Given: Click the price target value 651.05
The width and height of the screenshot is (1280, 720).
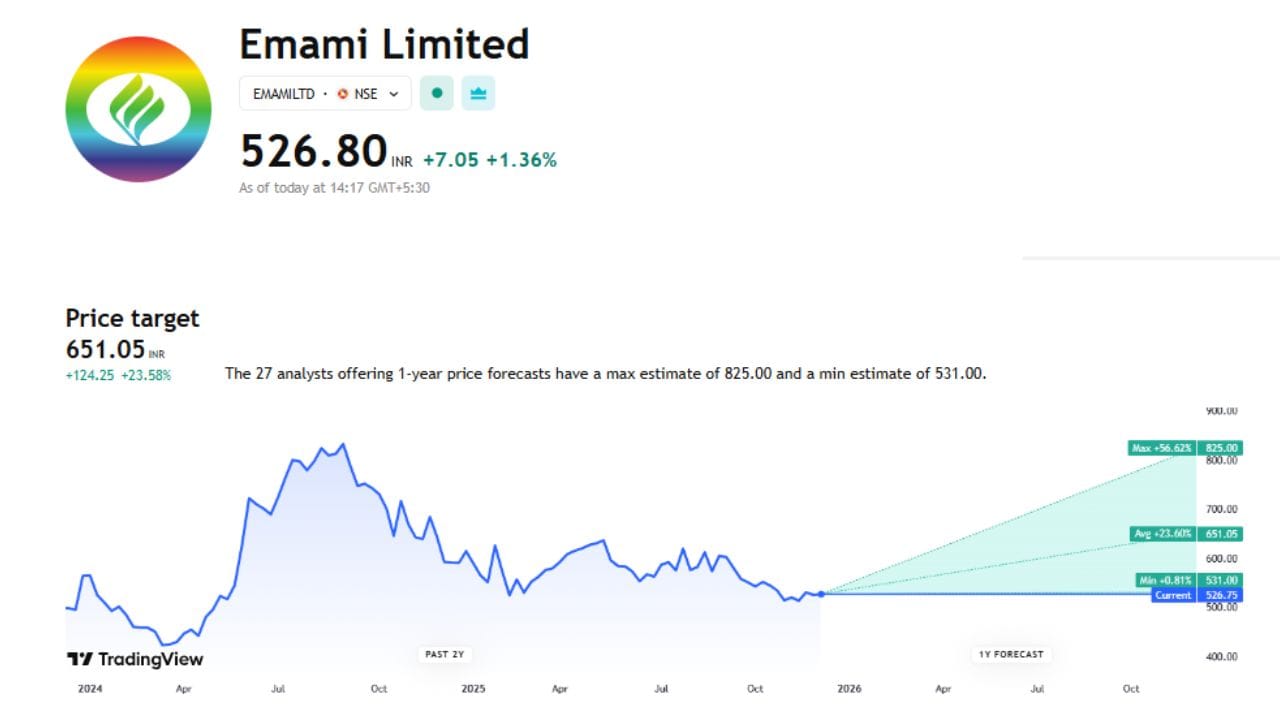Looking at the screenshot, I should tap(106, 349).
